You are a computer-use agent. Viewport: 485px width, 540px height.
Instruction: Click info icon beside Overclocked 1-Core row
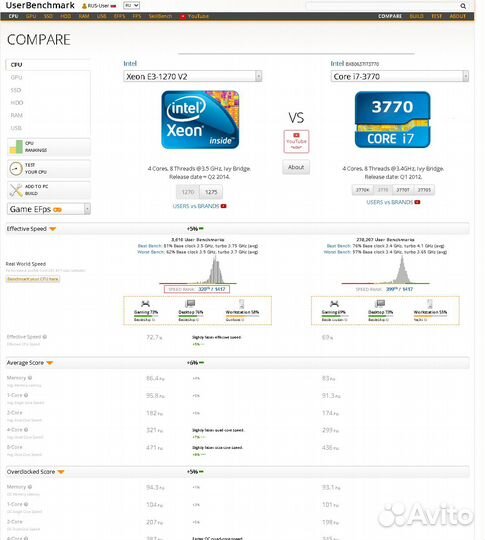[x=26, y=504]
